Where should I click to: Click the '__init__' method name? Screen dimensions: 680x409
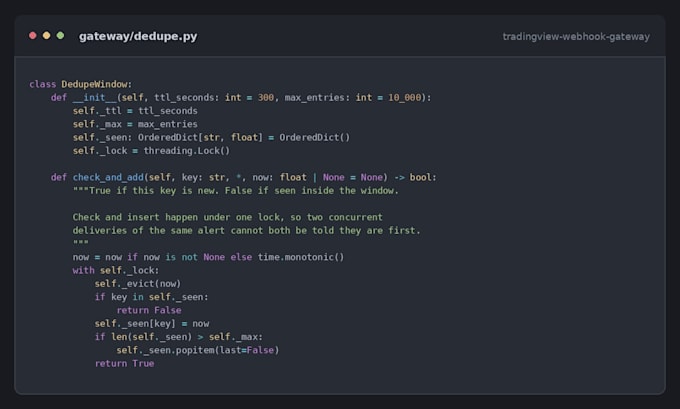click(x=94, y=98)
